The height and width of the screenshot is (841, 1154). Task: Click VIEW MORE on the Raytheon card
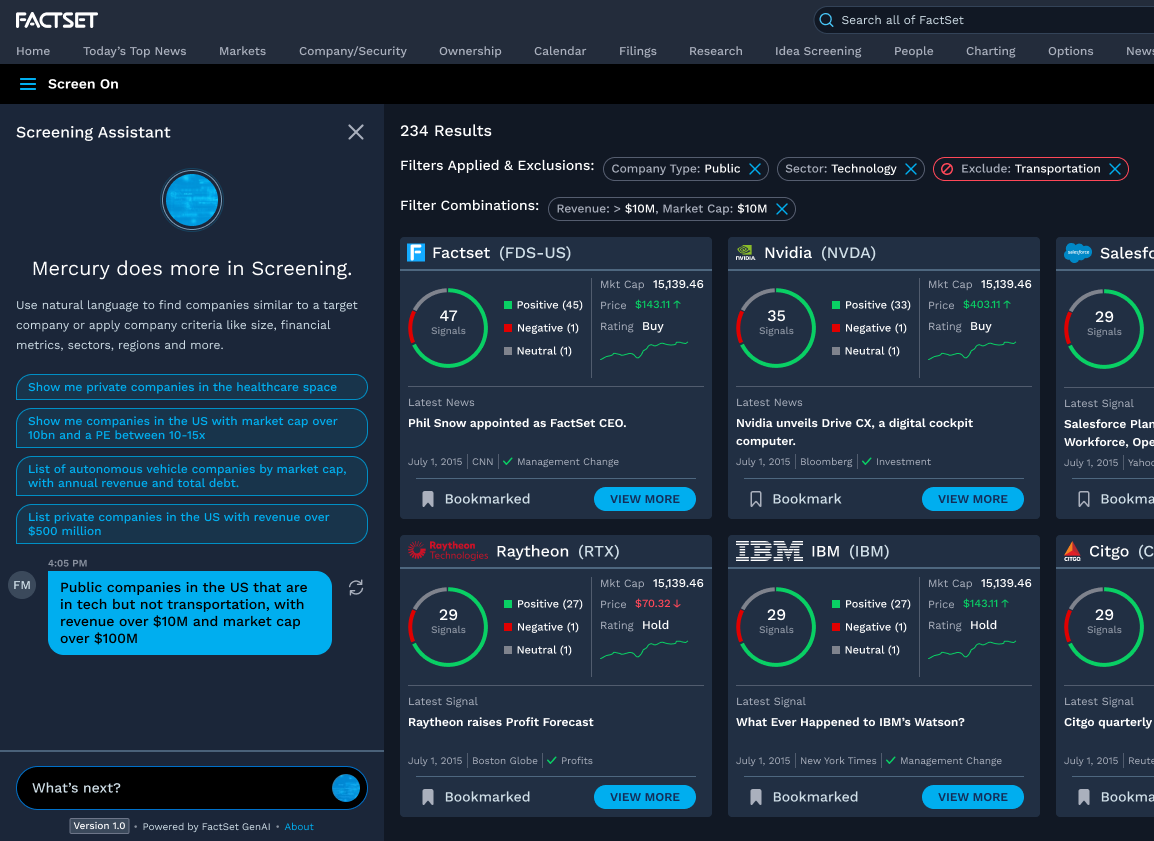coord(645,797)
